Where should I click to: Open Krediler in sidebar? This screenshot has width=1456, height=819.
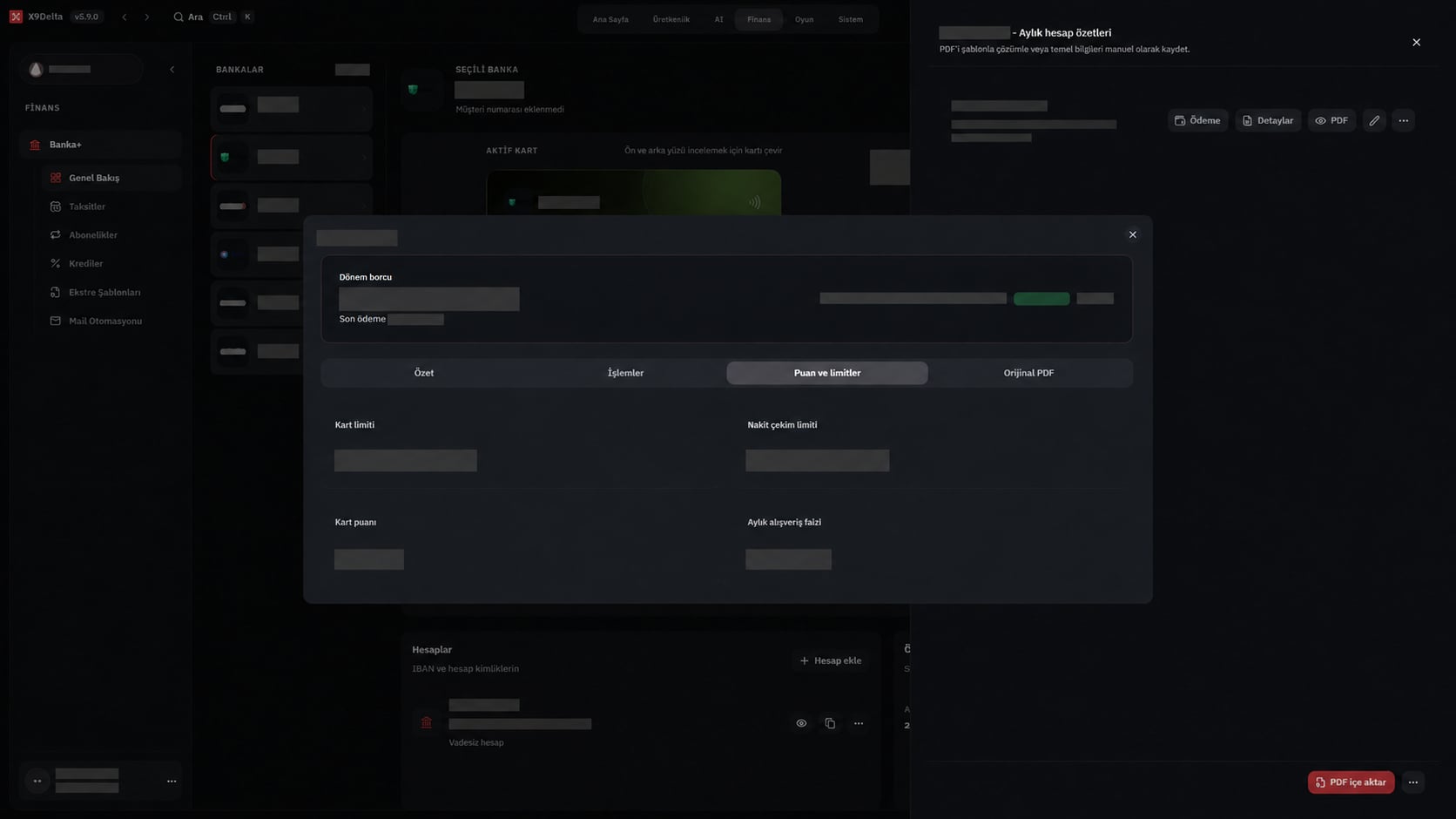[x=111, y=263]
